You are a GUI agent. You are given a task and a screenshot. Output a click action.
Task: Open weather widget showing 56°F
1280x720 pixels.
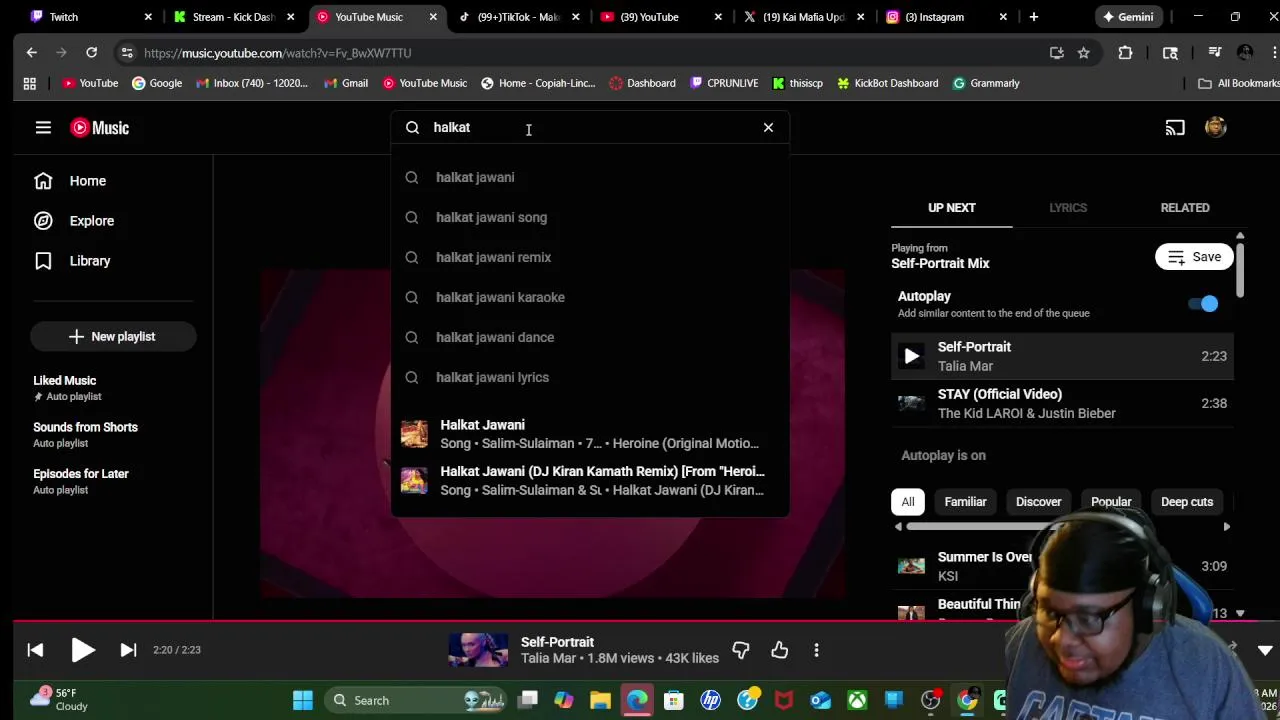60,700
